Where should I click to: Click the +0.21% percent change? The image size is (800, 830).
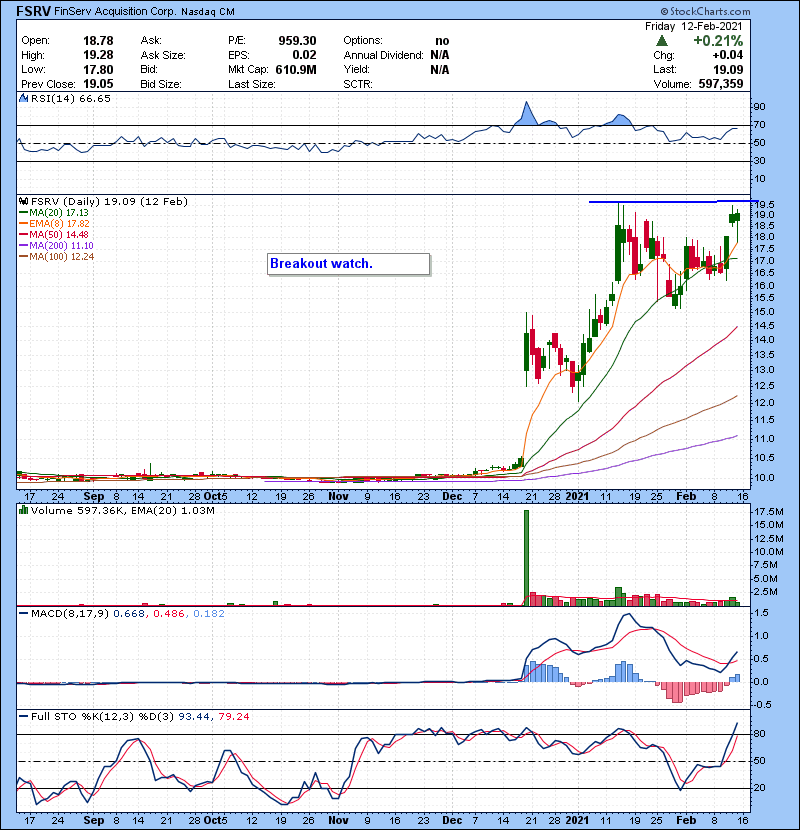[x=718, y=41]
